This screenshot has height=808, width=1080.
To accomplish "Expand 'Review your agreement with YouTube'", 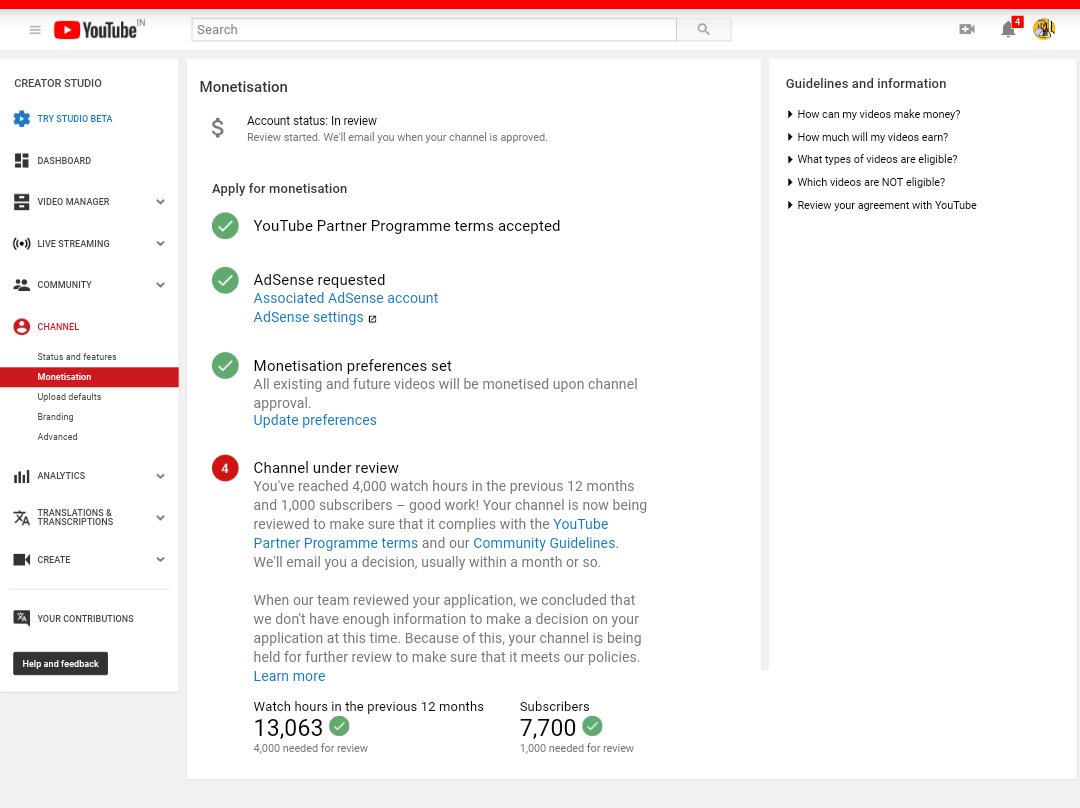I will point(882,205).
